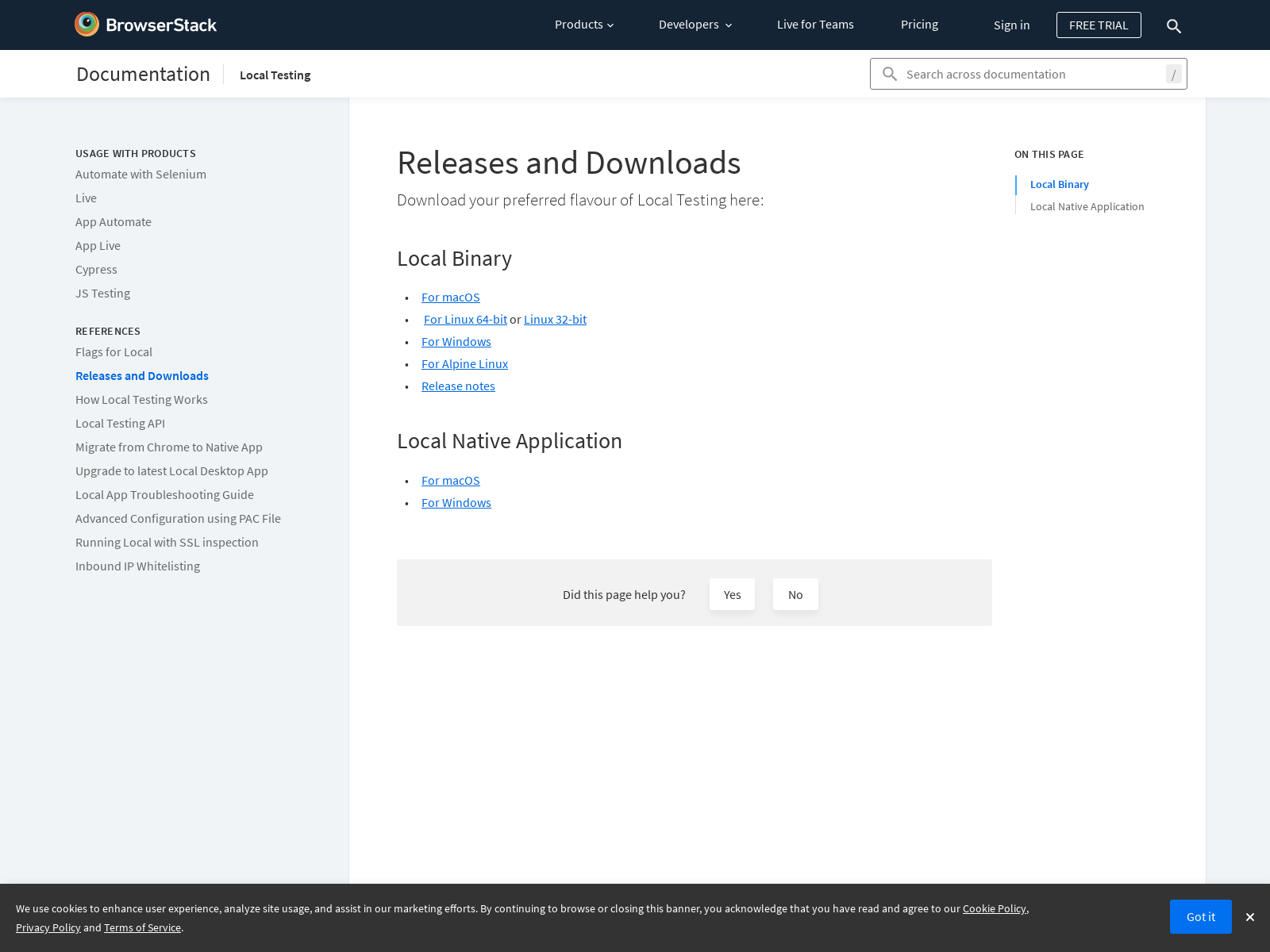Open the Local Testing breadcrumb
This screenshot has width=1270, height=952.
tap(275, 75)
